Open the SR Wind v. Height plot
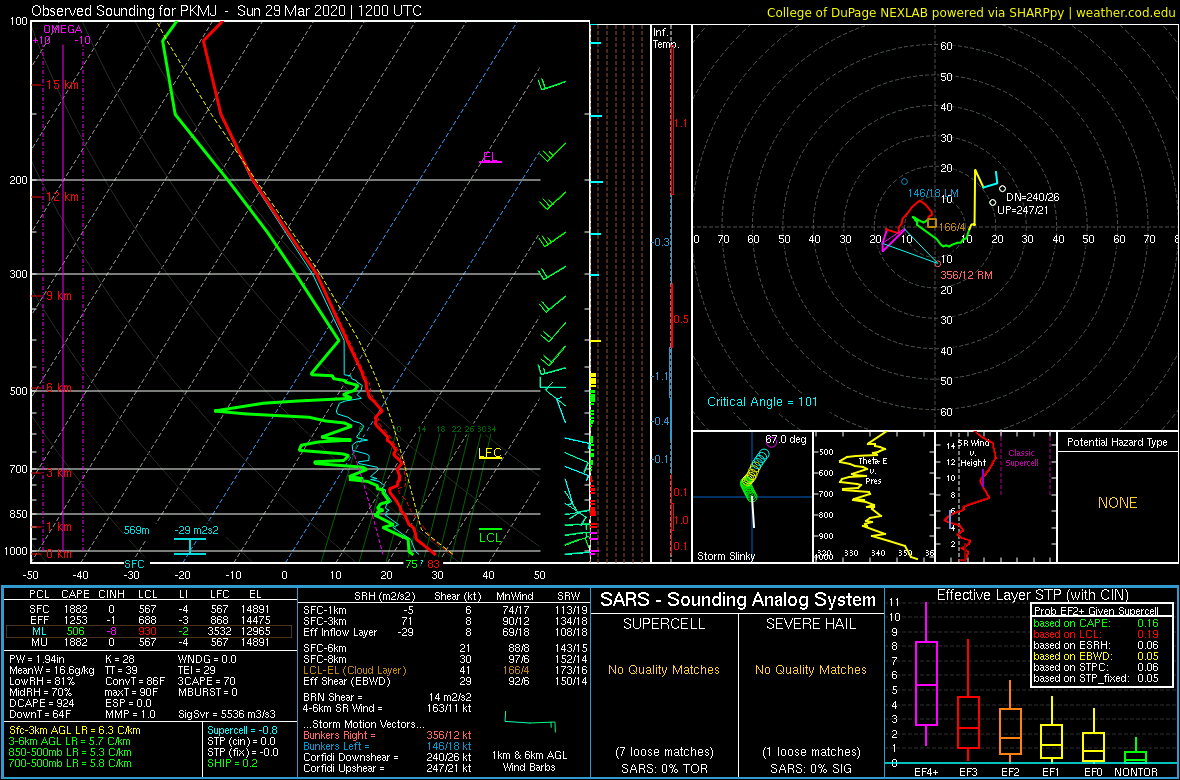This screenshot has height=780, width=1180. (995, 497)
